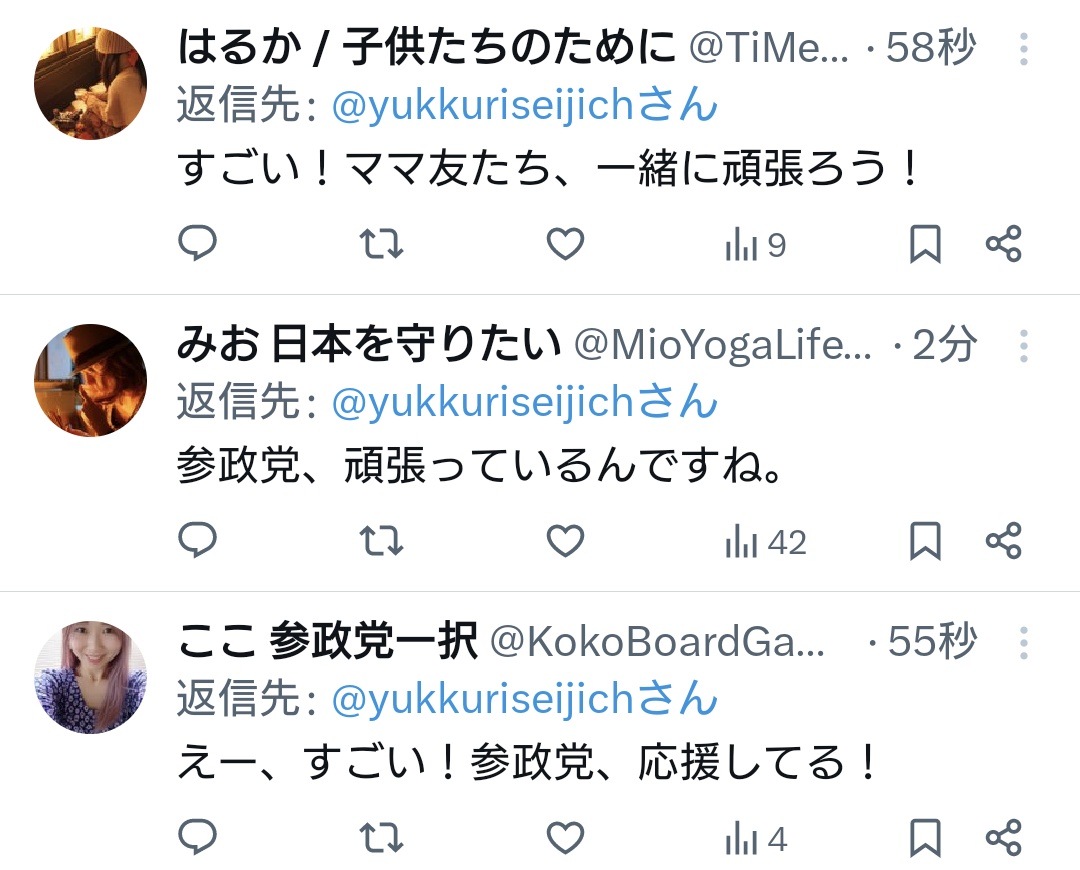Share the tweet from みお
The image size is (1080, 870).
[x=1004, y=540]
